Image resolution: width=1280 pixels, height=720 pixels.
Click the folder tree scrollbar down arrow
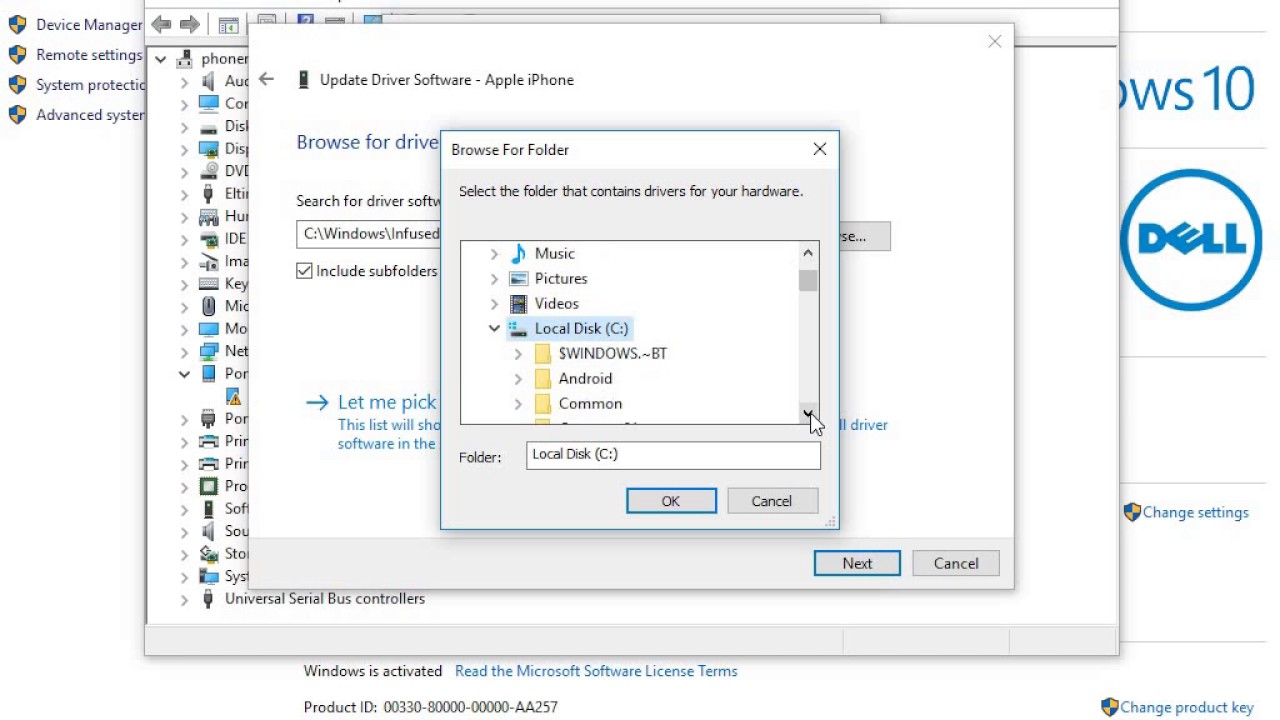click(808, 413)
